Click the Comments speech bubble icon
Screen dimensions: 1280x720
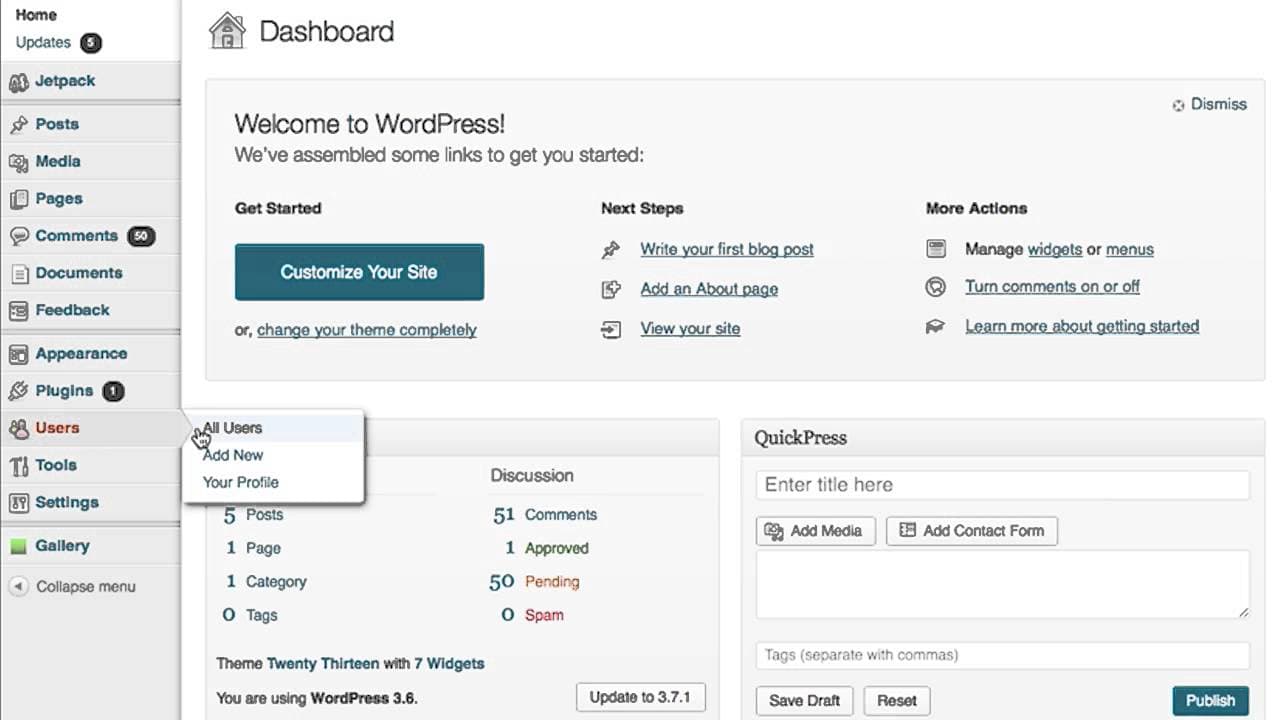tap(18, 236)
